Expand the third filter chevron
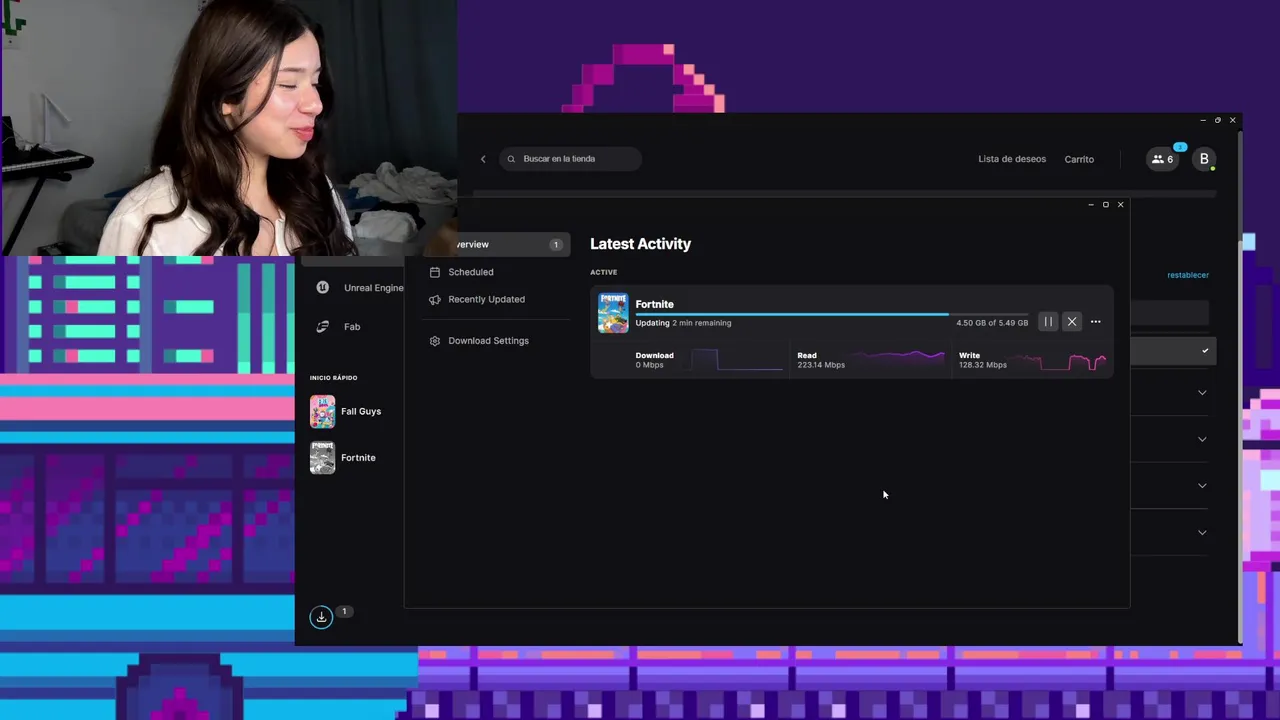Viewport: 1280px width, 720px height. coord(1202,486)
